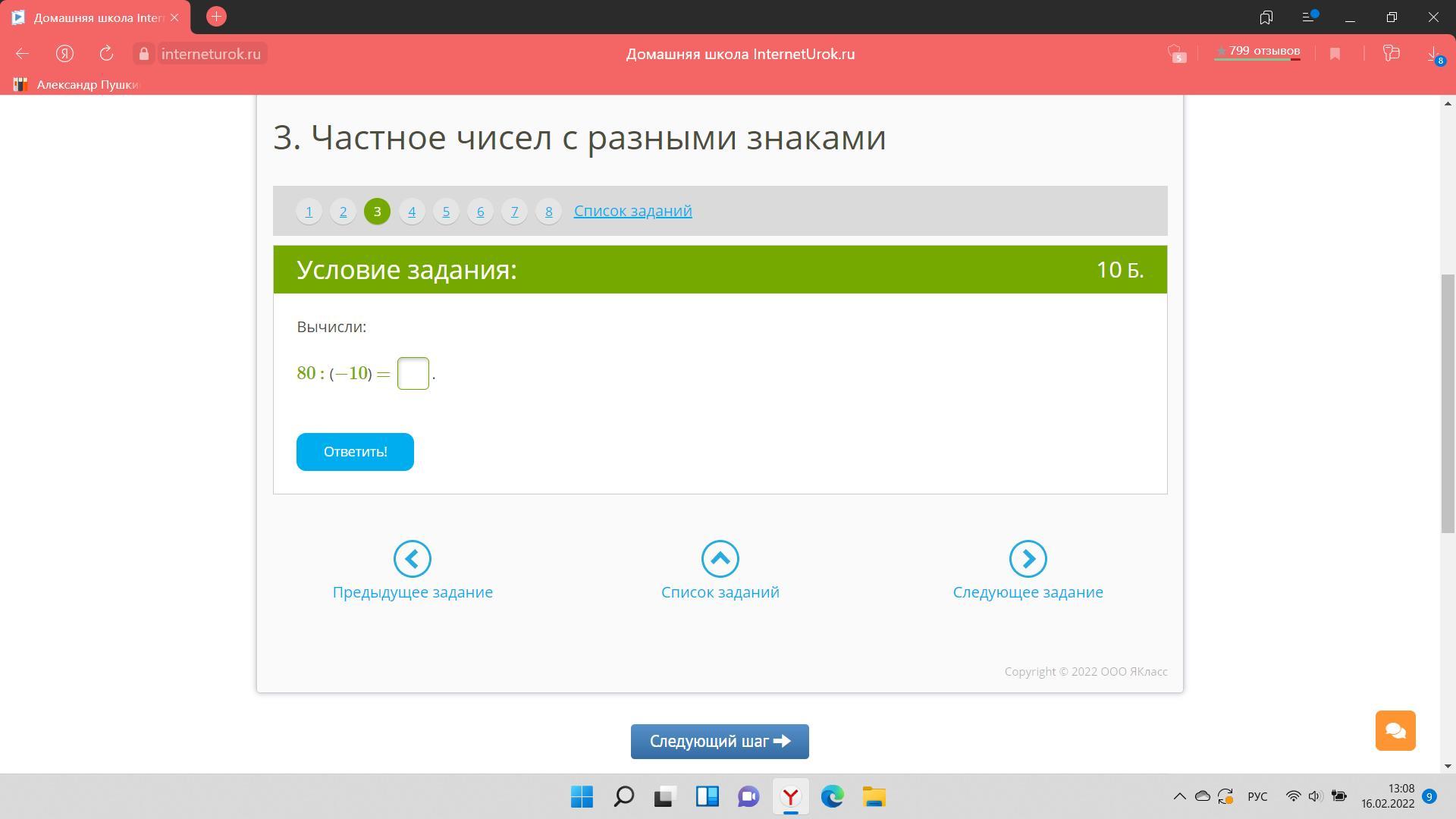Open the Список заданий link in the number bar
Viewport: 1456px width, 819px height.
pyautogui.click(x=632, y=211)
